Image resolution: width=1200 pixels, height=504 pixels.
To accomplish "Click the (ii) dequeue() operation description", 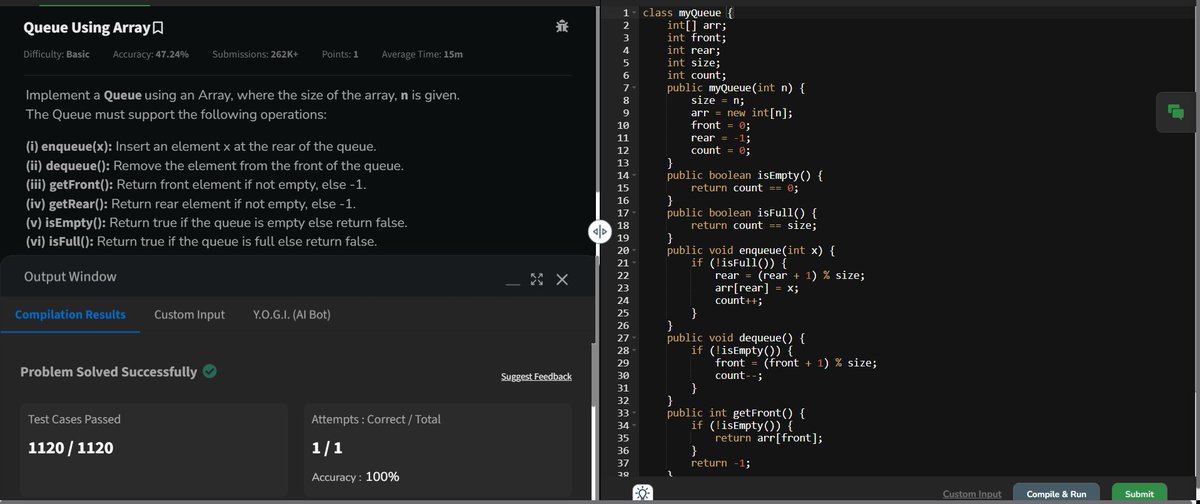I will (214, 165).
